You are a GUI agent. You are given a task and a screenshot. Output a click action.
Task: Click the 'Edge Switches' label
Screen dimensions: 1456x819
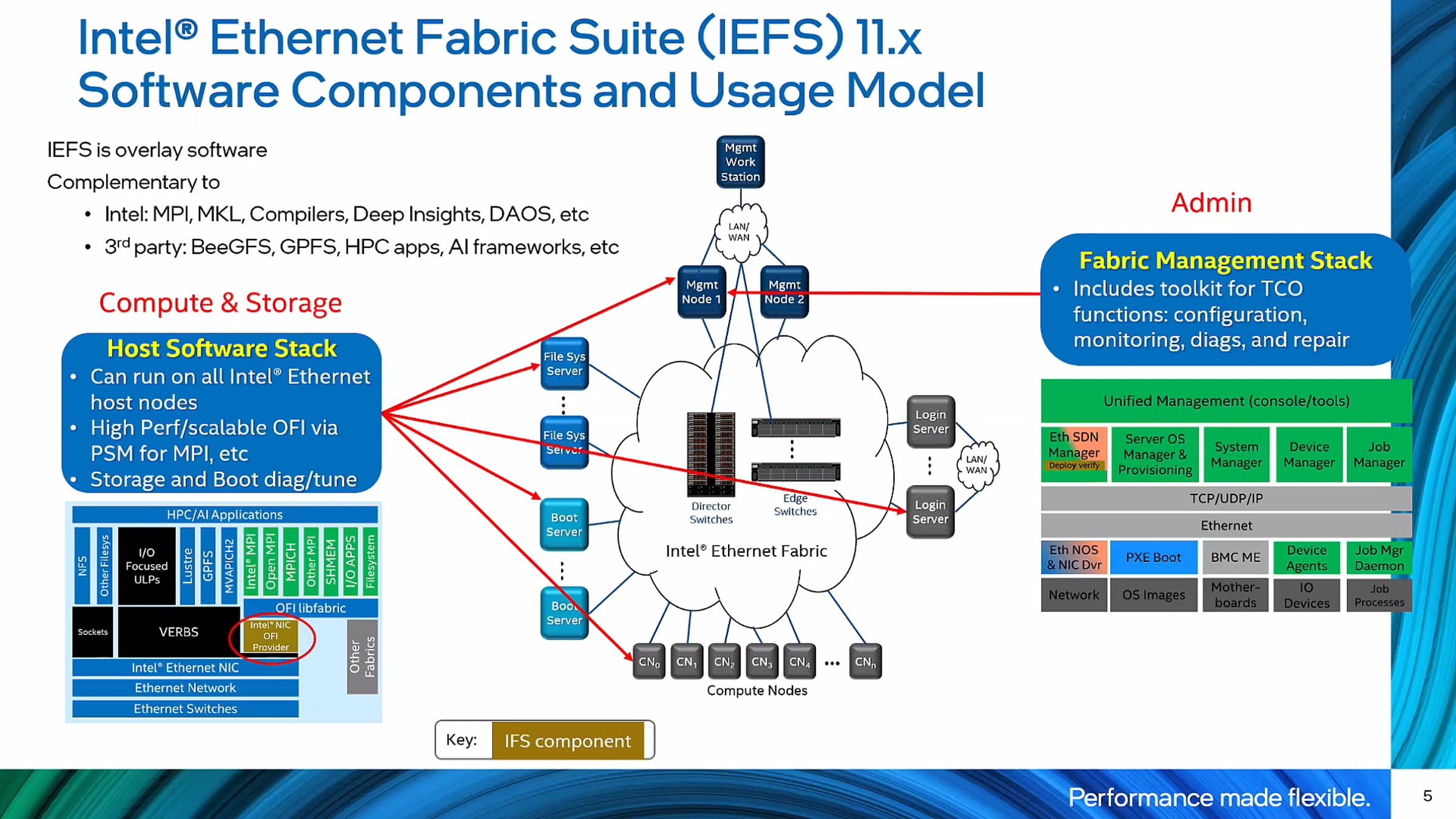tap(795, 505)
